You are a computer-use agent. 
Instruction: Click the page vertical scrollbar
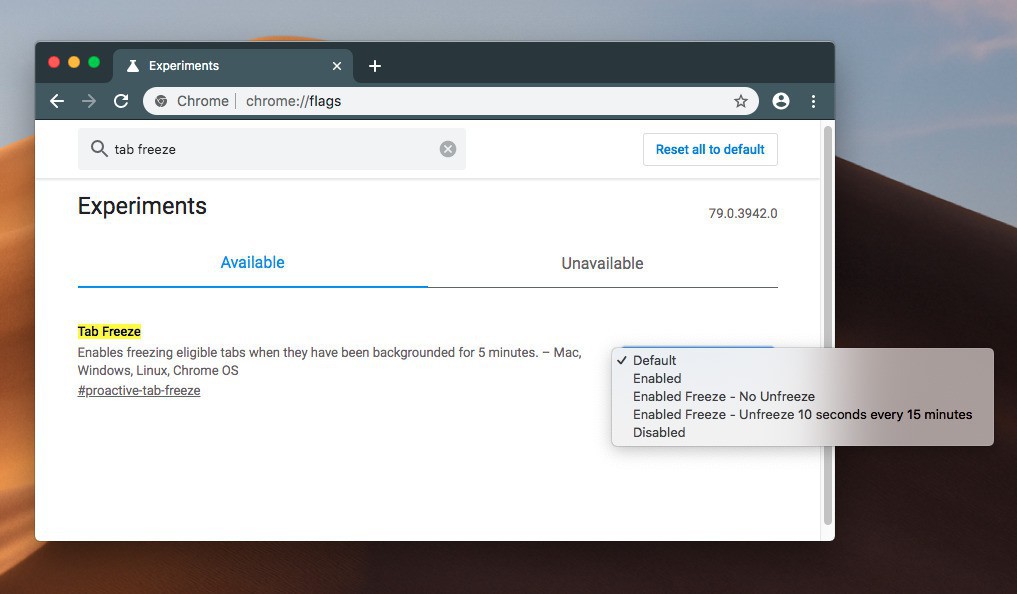[x=828, y=326]
